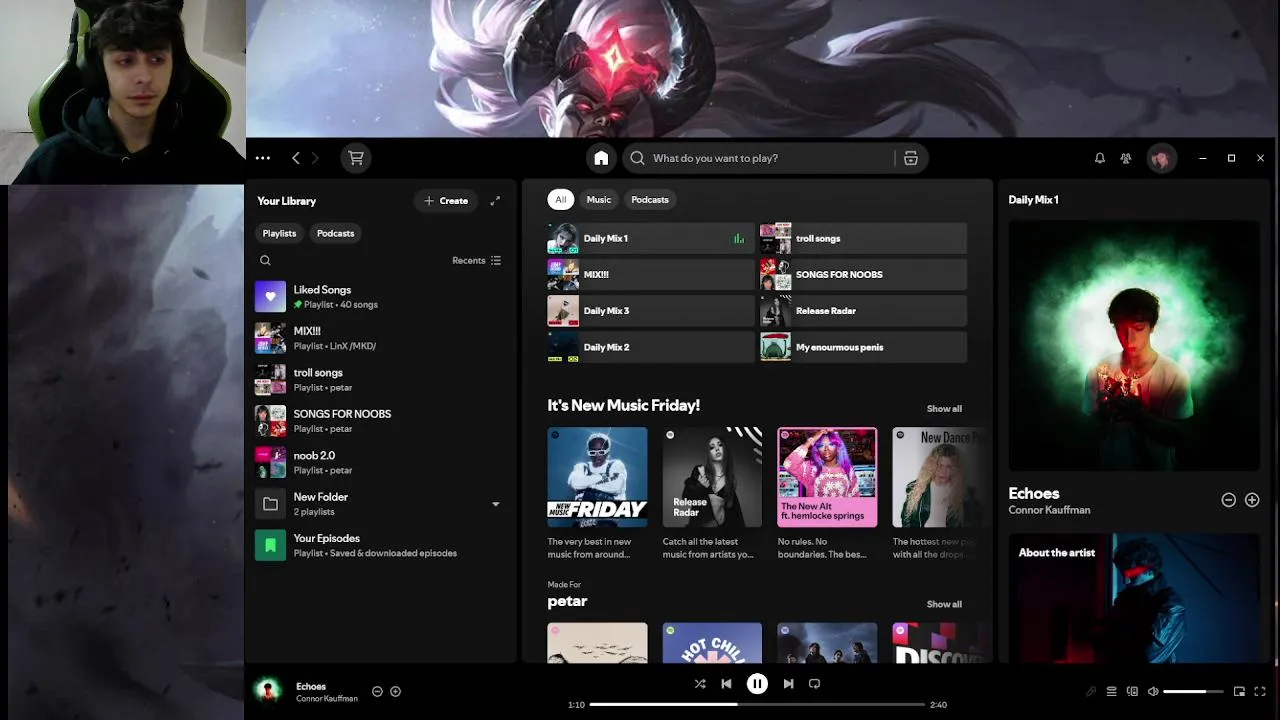The height and width of the screenshot is (720, 1280).
Task: Search in Your Library magnifier icon
Action: (x=265, y=260)
